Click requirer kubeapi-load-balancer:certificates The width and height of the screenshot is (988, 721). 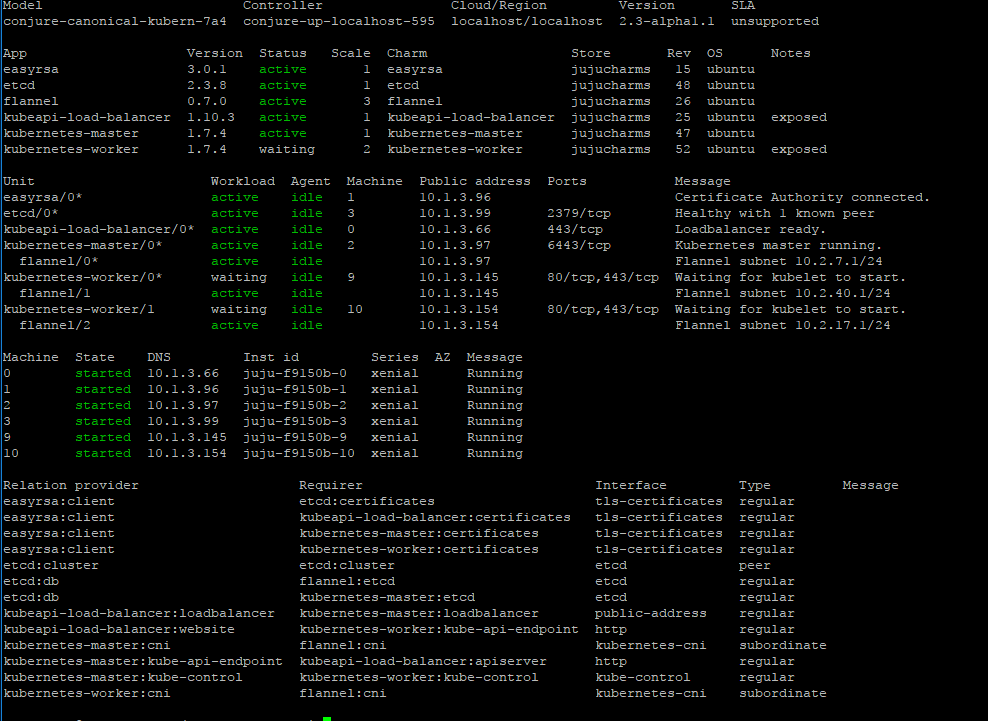point(435,517)
